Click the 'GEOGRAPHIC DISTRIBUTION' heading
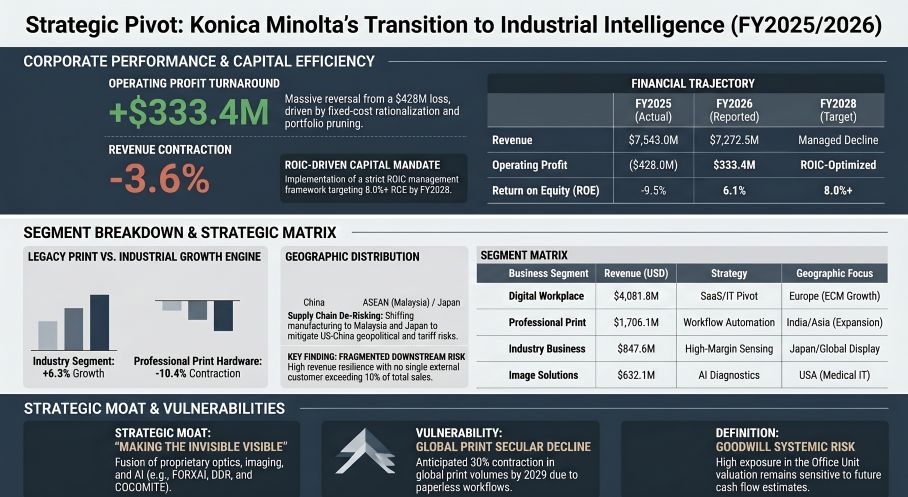 tap(352, 257)
